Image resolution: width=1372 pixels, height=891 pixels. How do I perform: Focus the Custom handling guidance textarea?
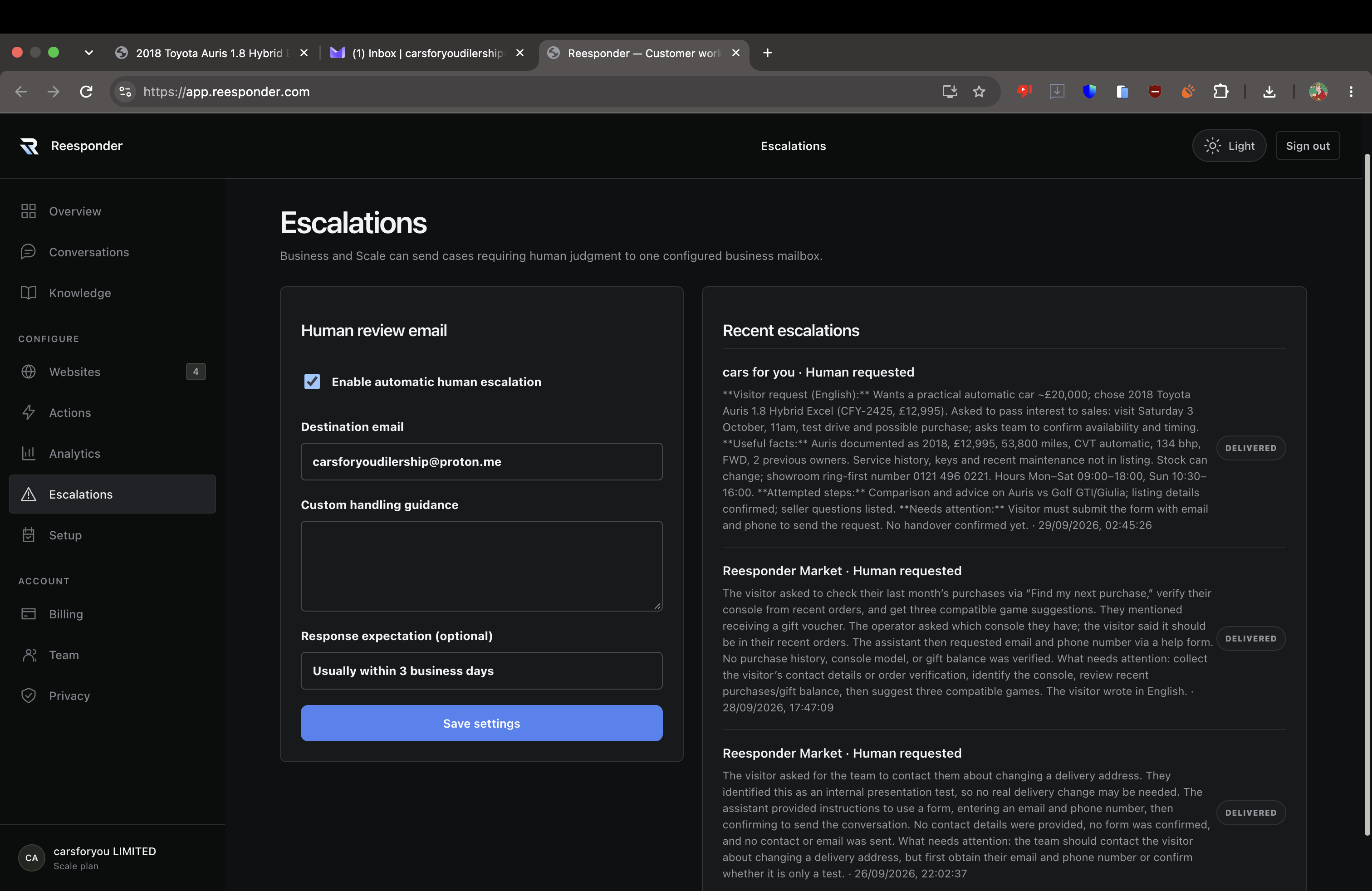(481, 566)
